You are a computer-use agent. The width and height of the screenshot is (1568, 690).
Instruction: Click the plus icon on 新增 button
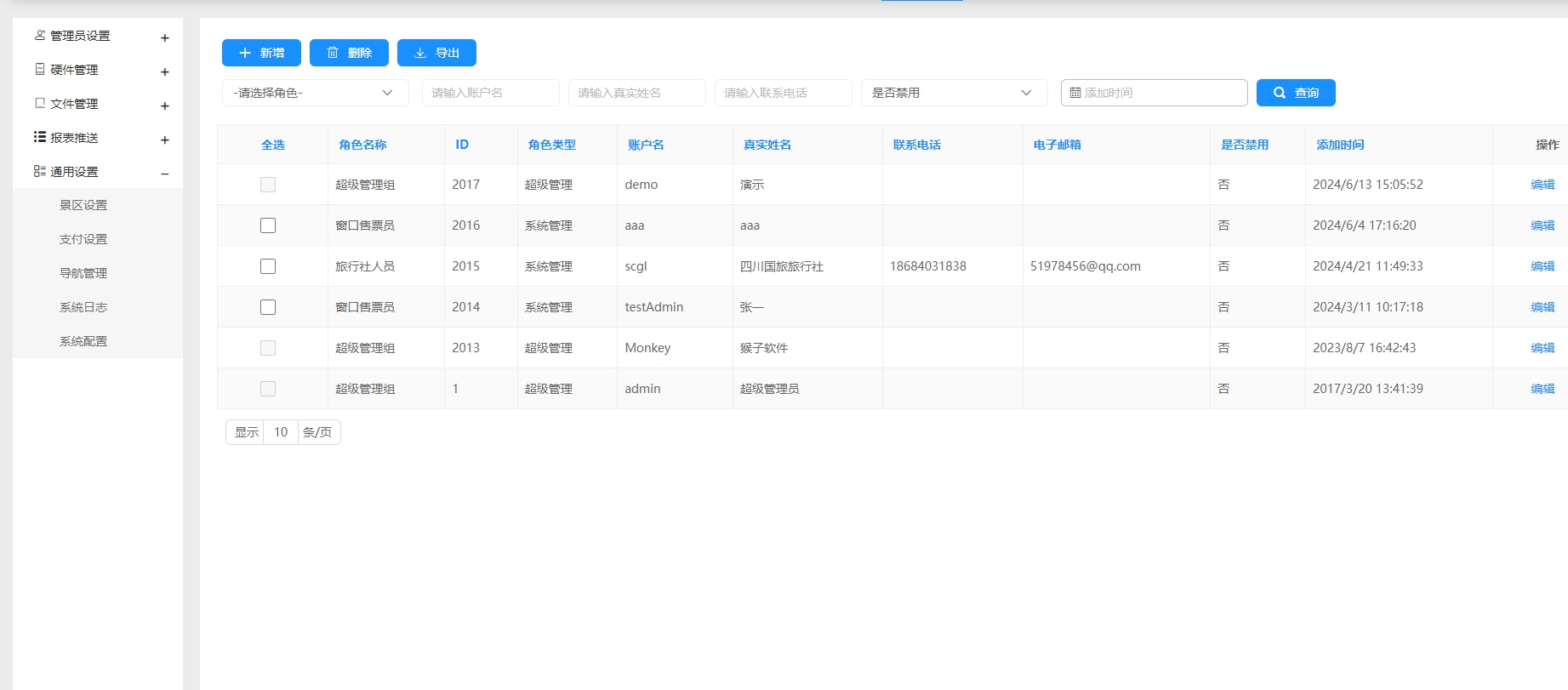click(x=245, y=53)
